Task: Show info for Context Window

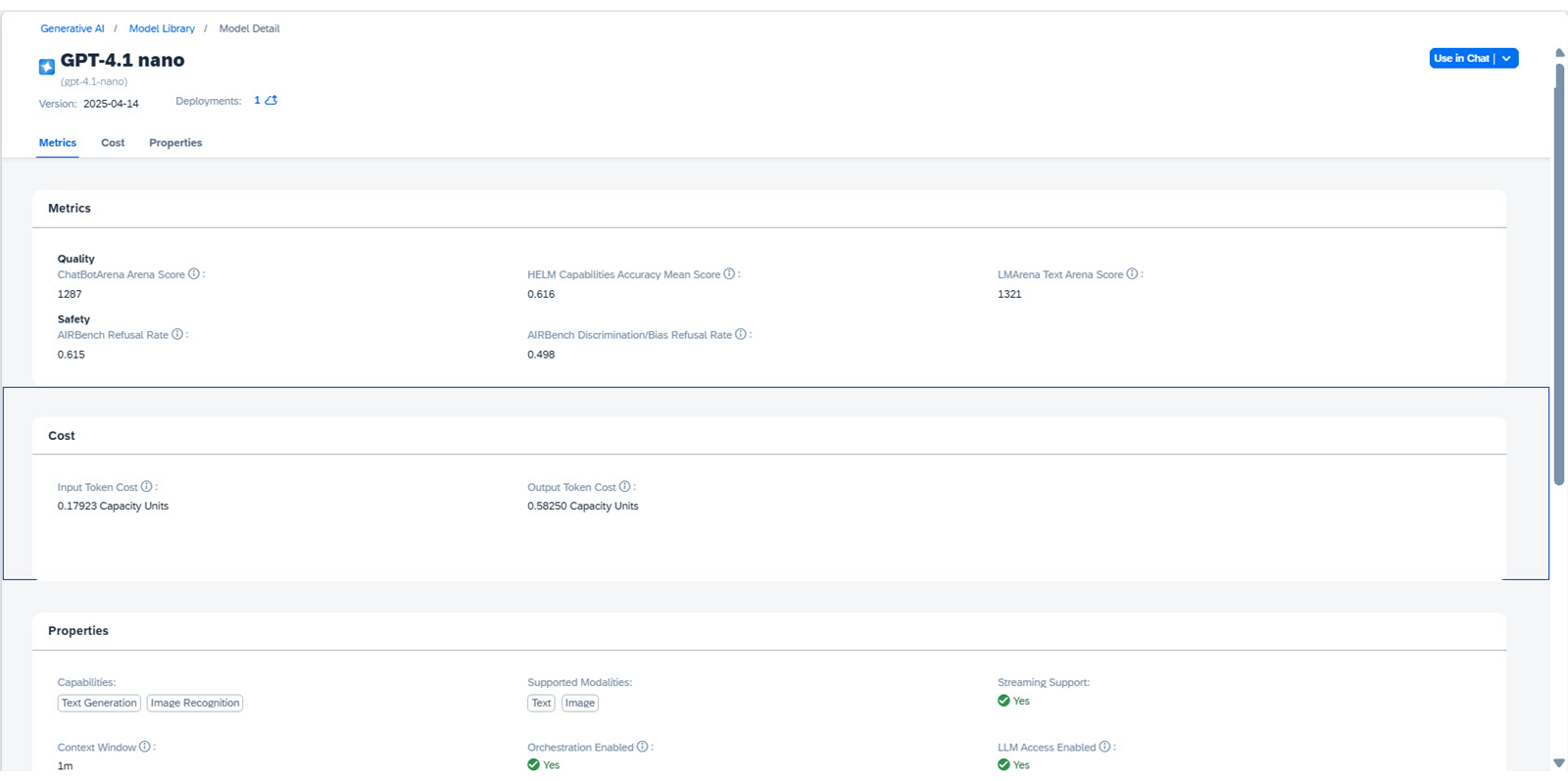Action: click(x=144, y=747)
